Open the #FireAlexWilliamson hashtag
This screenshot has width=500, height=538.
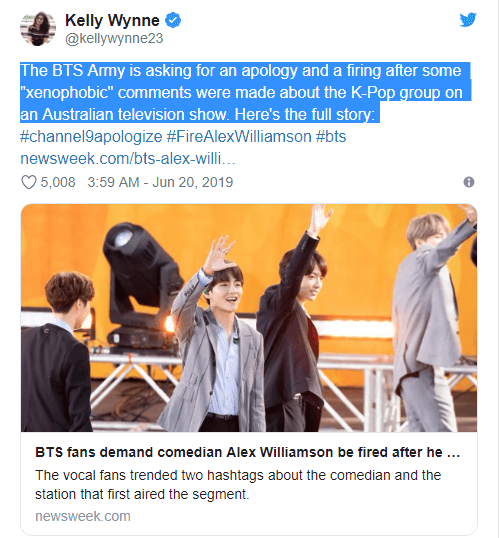tap(239, 137)
